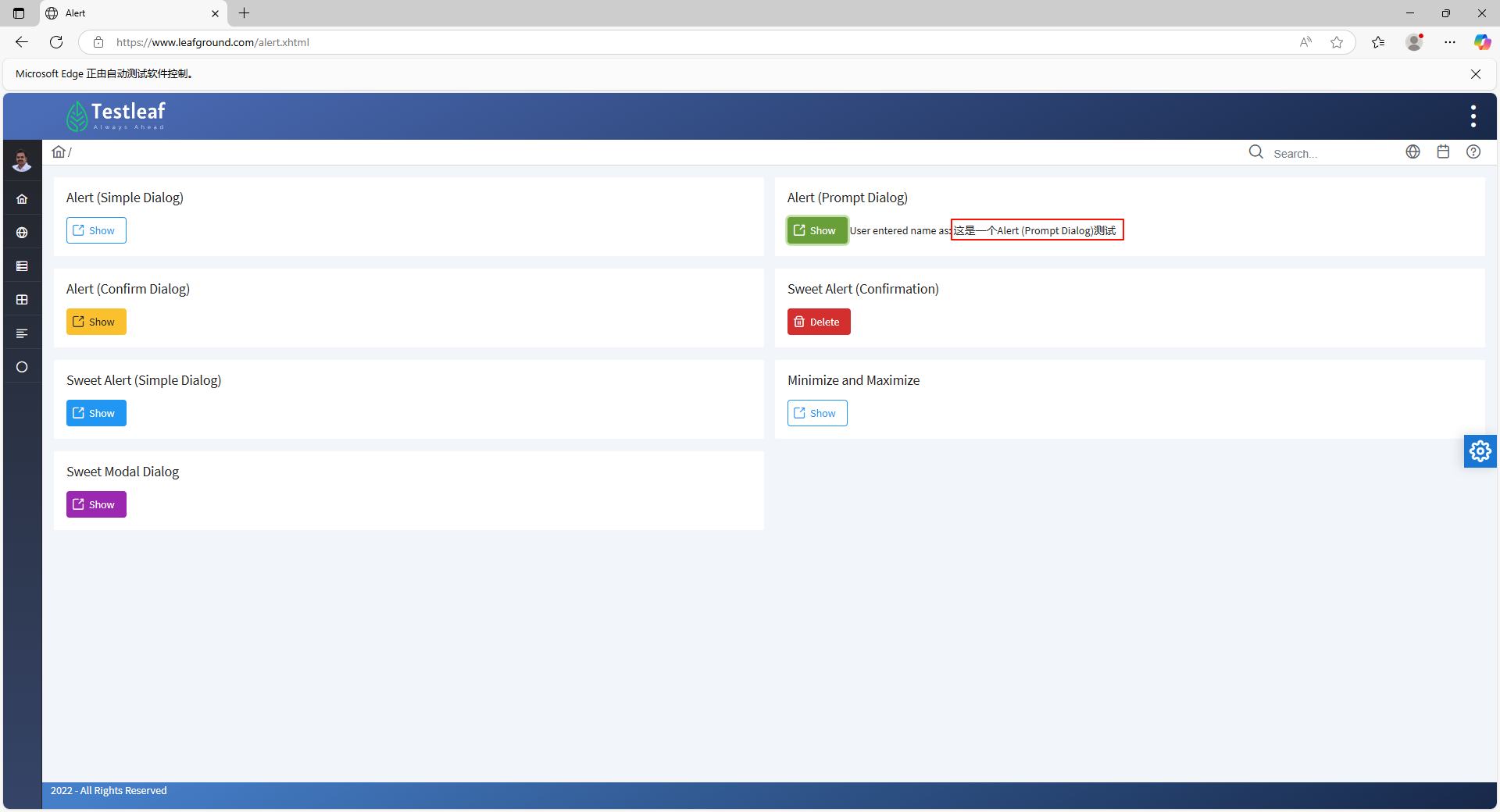Select the Alert browser tab

click(x=133, y=13)
